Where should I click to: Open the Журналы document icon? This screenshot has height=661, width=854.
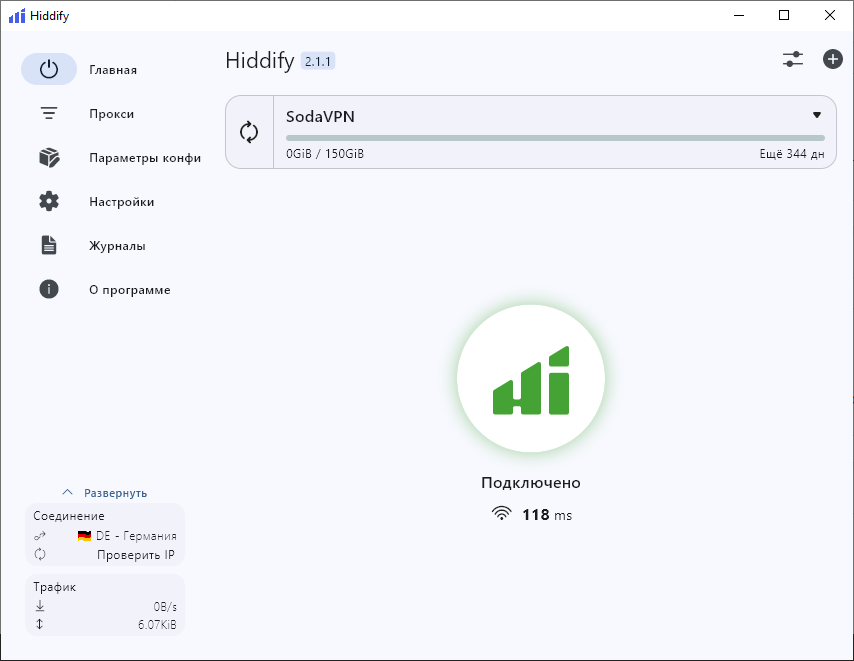pos(49,246)
